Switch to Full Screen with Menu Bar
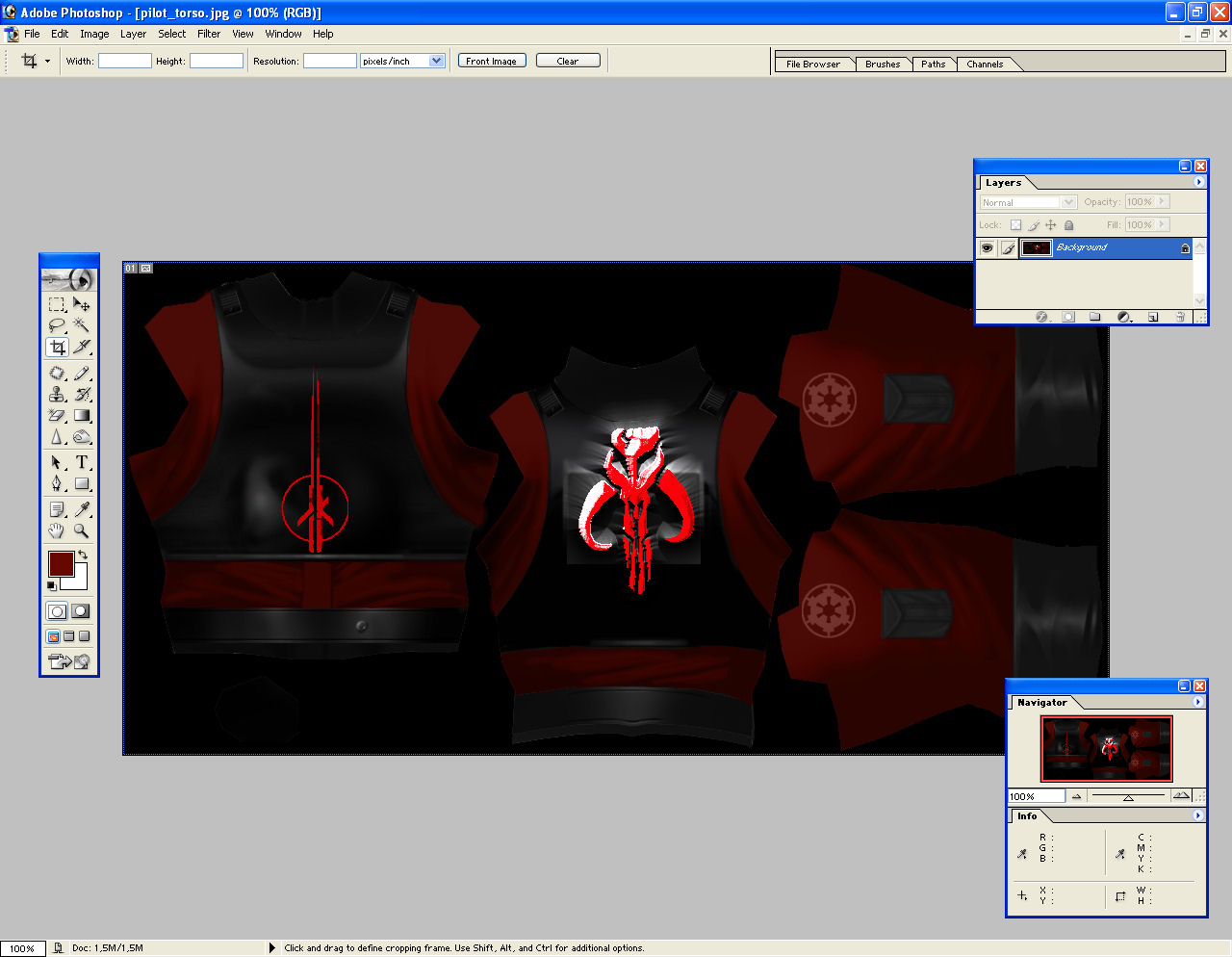The height and width of the screenshot is (957, 1232). [68, 636]
